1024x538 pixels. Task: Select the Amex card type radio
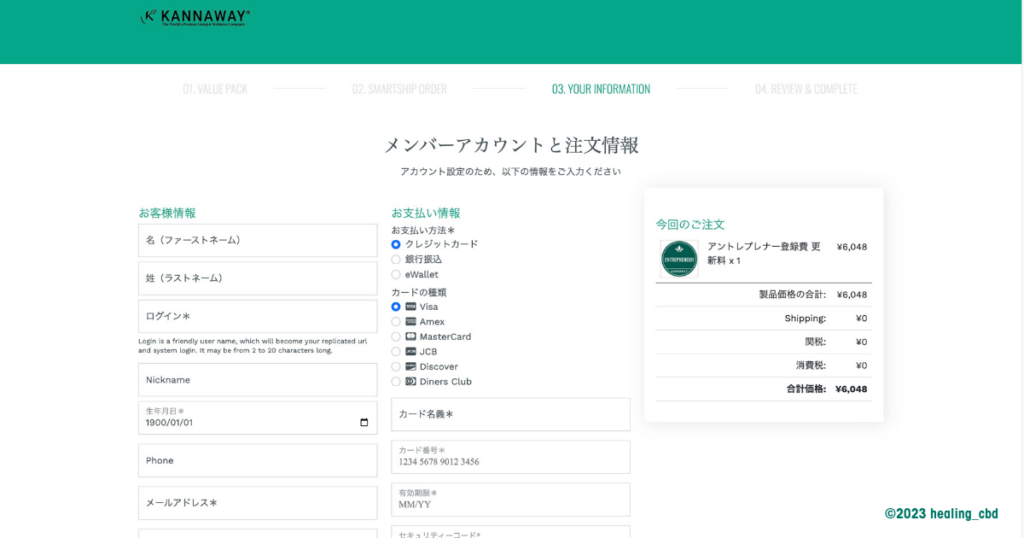[396, 322]
